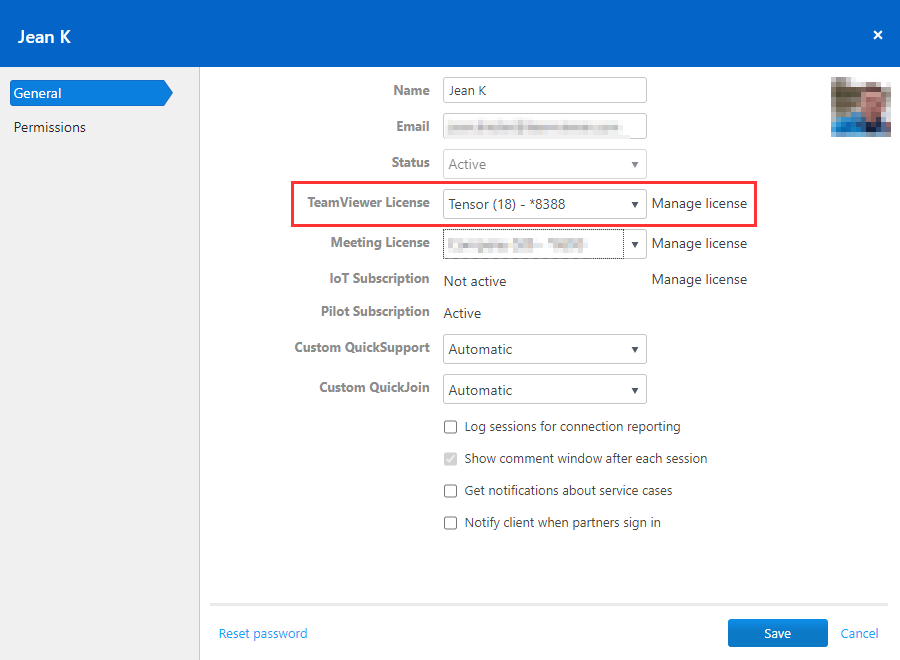Open the Custom QuickJoin dropdown
Screen dimensions: 900x660
click(545, 390)
